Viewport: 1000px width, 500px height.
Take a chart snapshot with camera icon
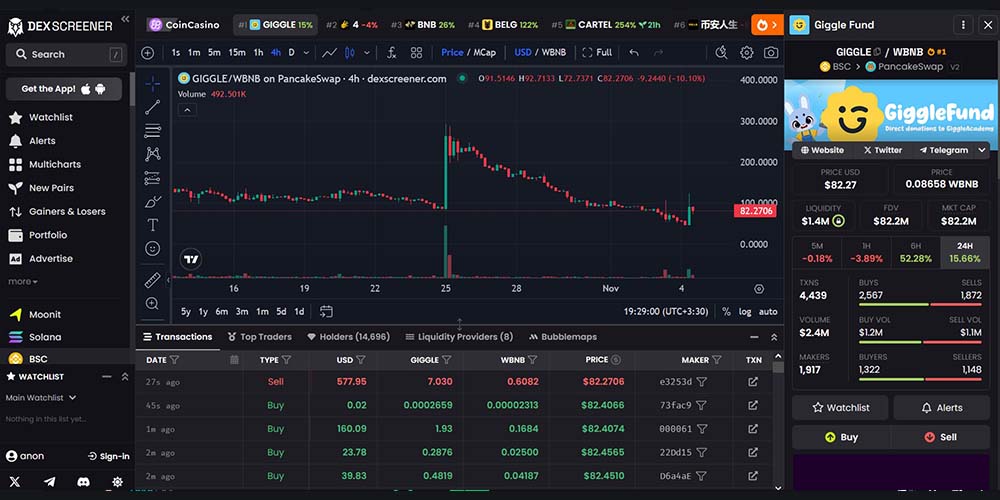pos(771,52)
